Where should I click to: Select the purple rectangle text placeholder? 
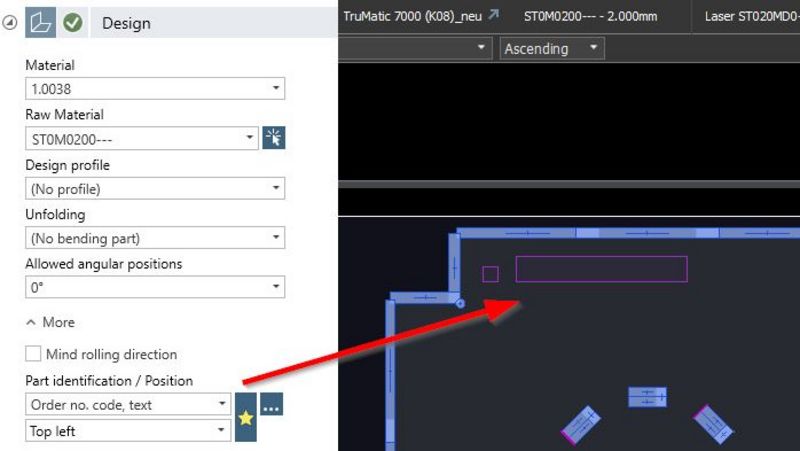pyautogui.click(x=601, y=269)
